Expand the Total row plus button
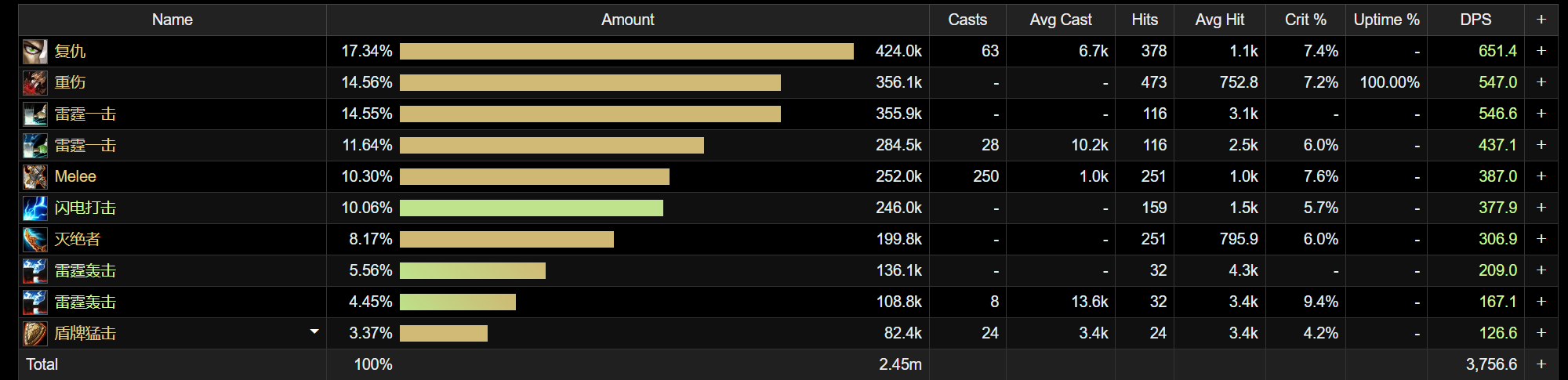The width and height of the screenshot is (1568, 380). (1541, 364)
